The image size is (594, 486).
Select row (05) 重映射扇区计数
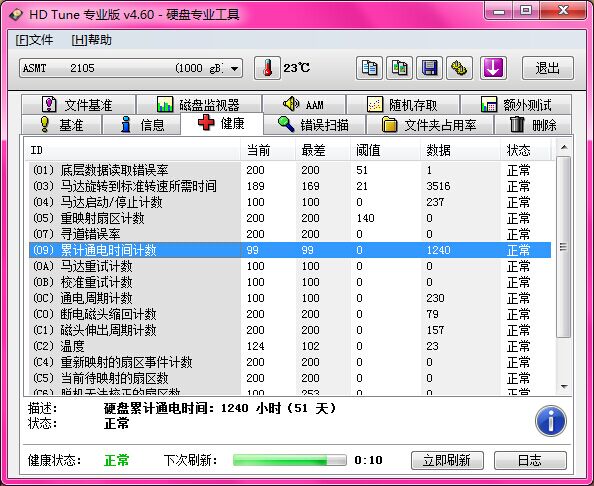(x=290, y=218)
